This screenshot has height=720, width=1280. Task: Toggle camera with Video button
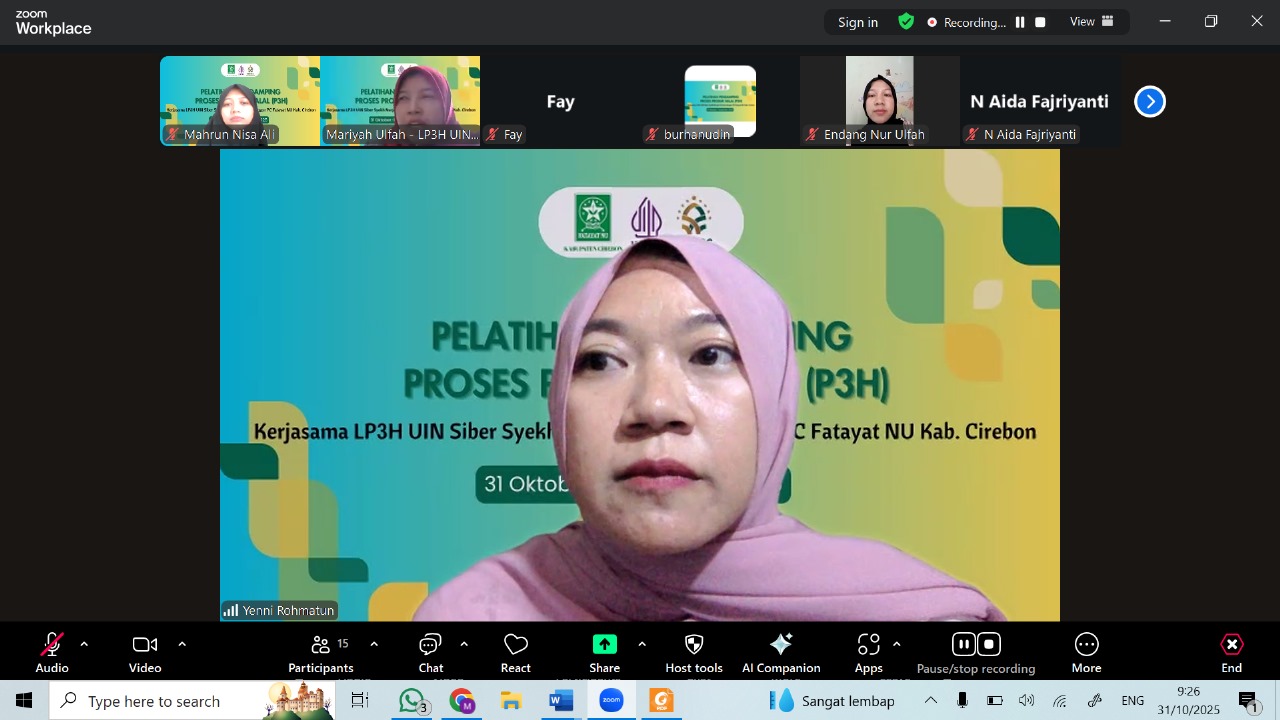(x=145, y=653)
